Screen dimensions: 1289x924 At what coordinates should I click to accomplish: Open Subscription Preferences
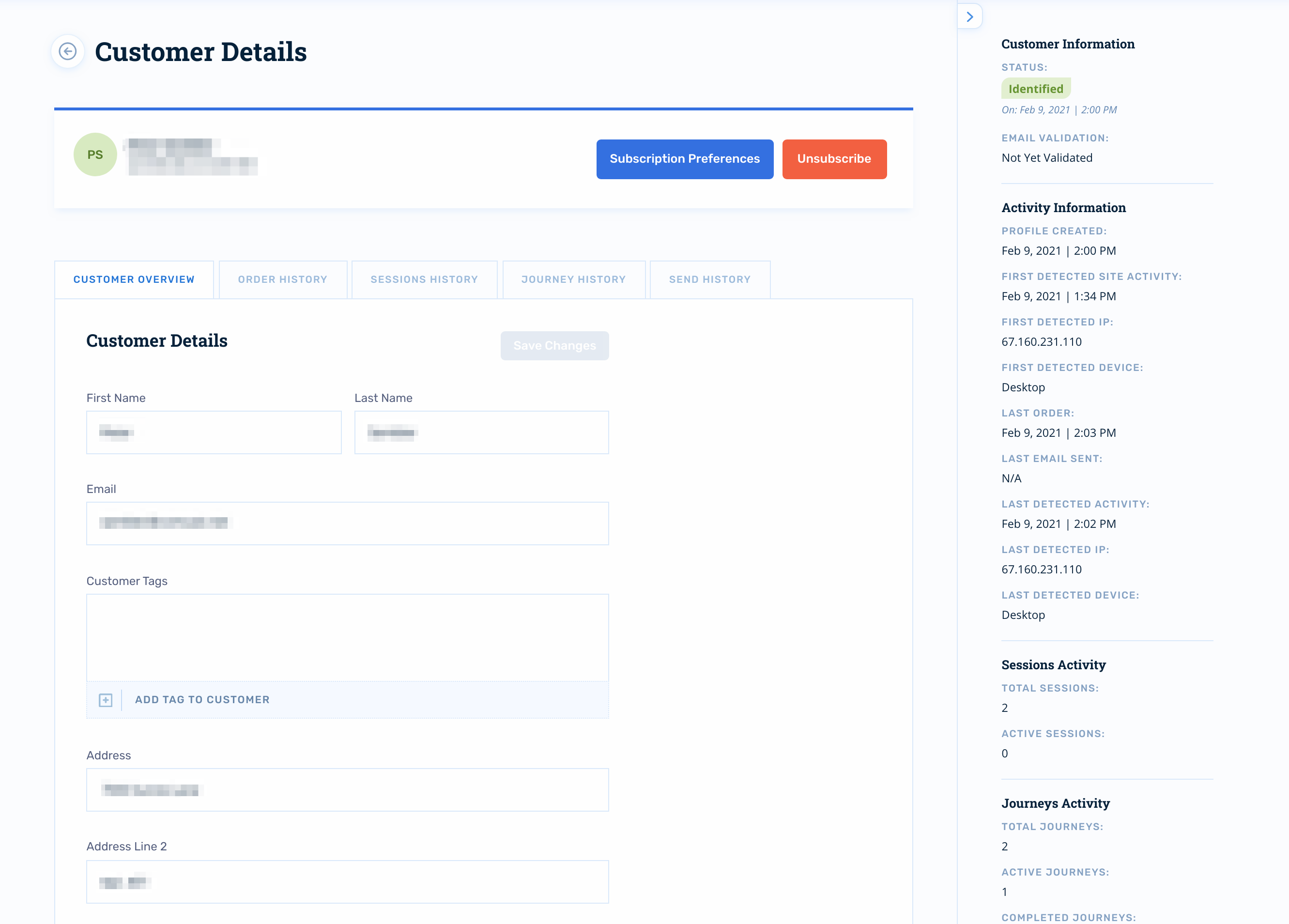[x=684, y=159]
